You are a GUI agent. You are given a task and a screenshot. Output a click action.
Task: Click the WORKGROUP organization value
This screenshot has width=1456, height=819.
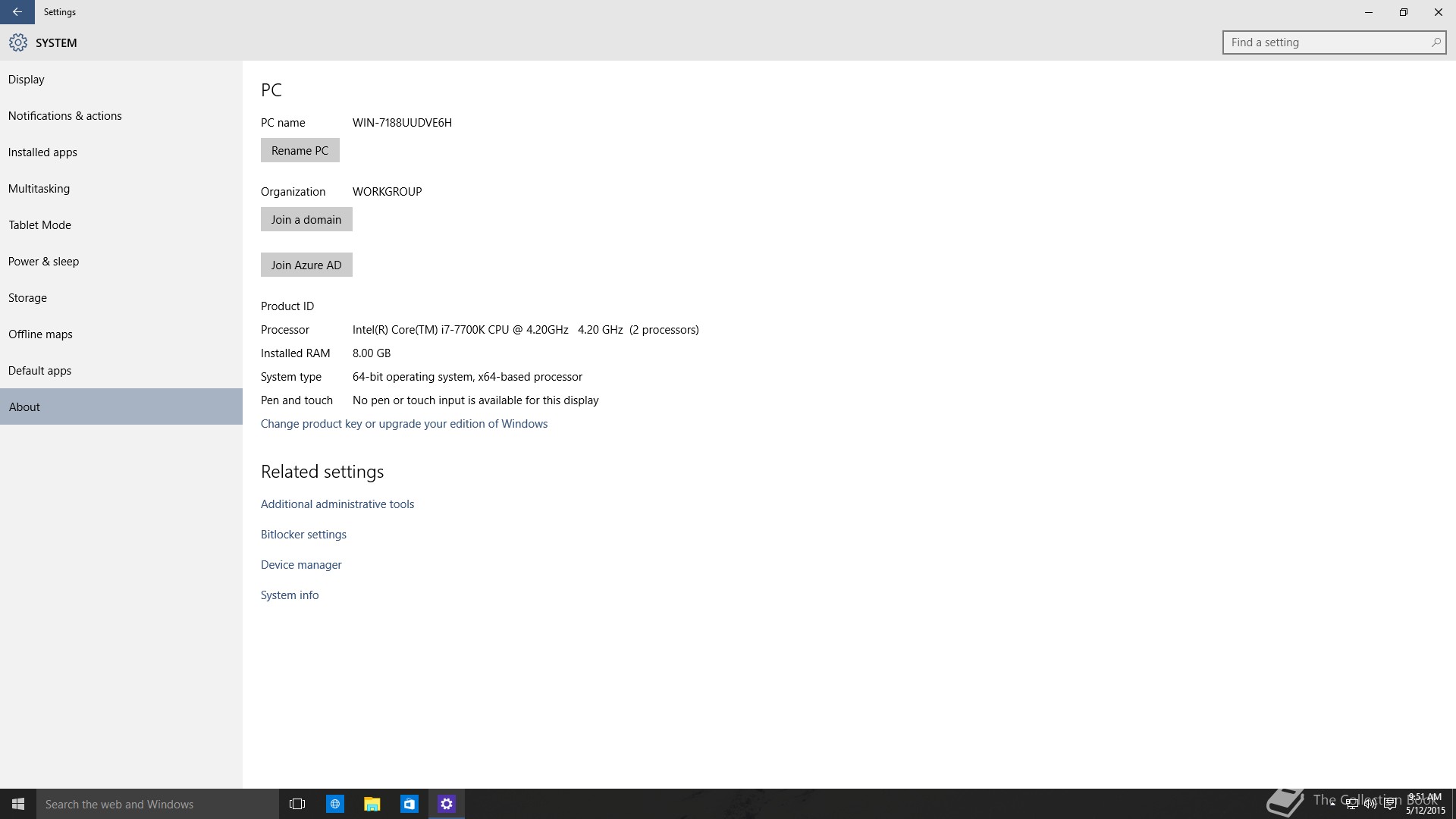pos(387,191)
